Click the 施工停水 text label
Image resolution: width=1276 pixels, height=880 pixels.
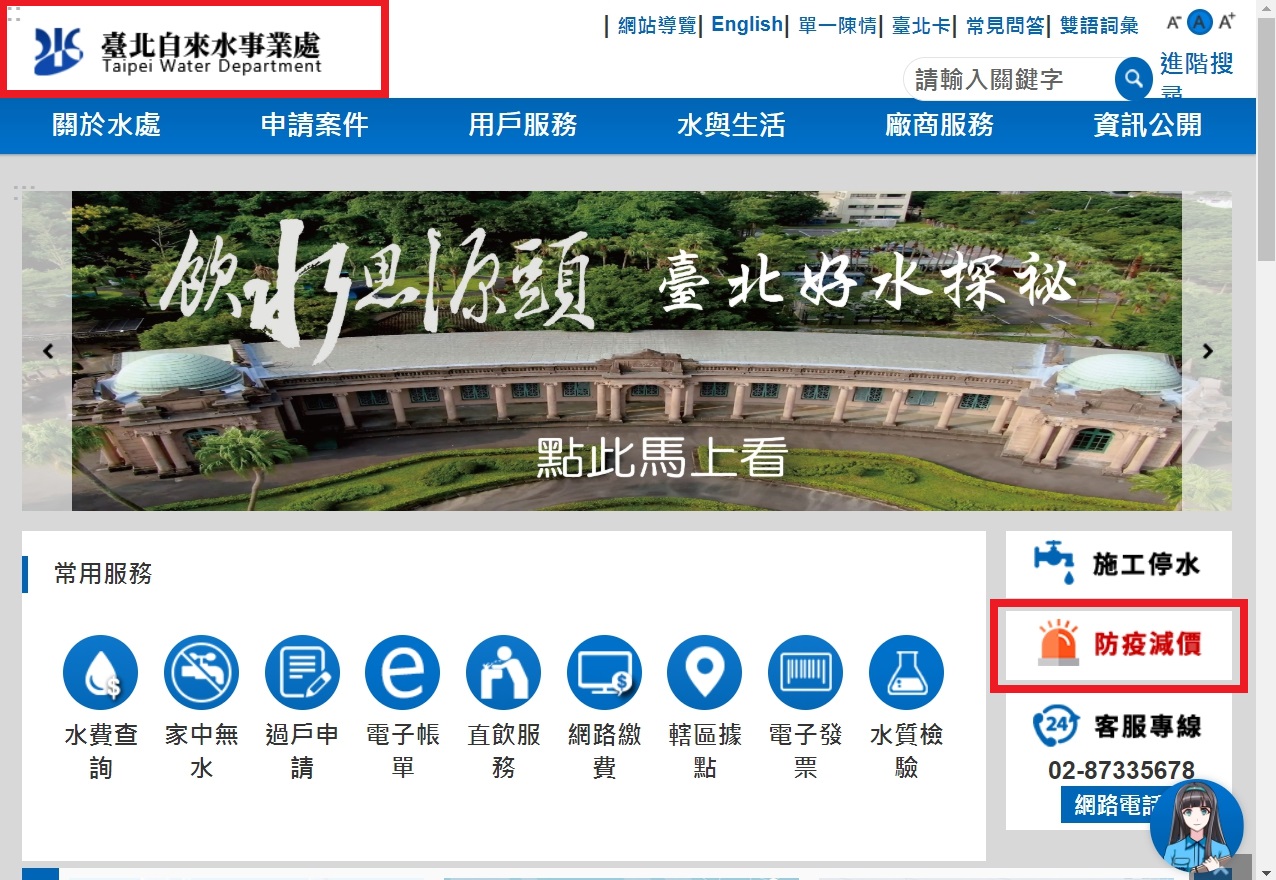[x=1146, y=565]
